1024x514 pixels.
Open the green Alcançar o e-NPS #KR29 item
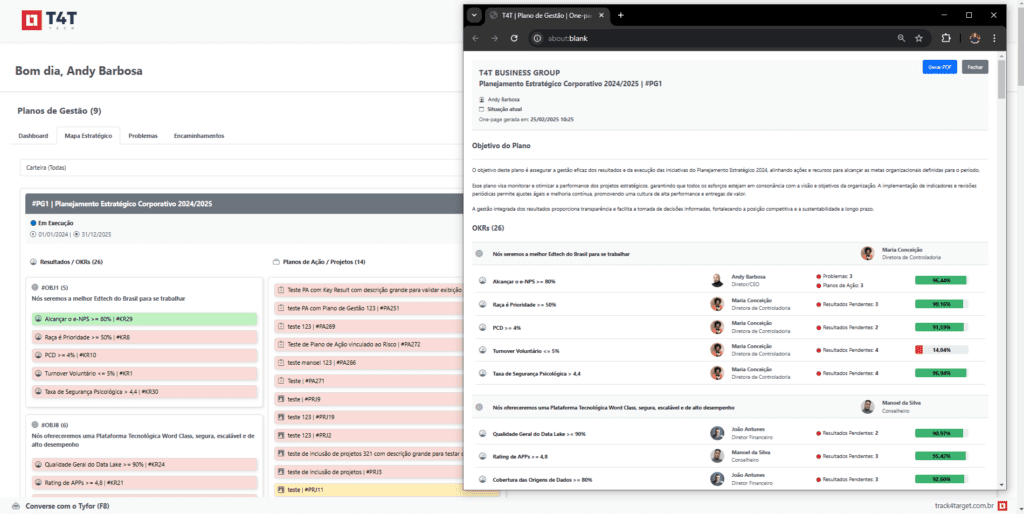click(143, 319)
